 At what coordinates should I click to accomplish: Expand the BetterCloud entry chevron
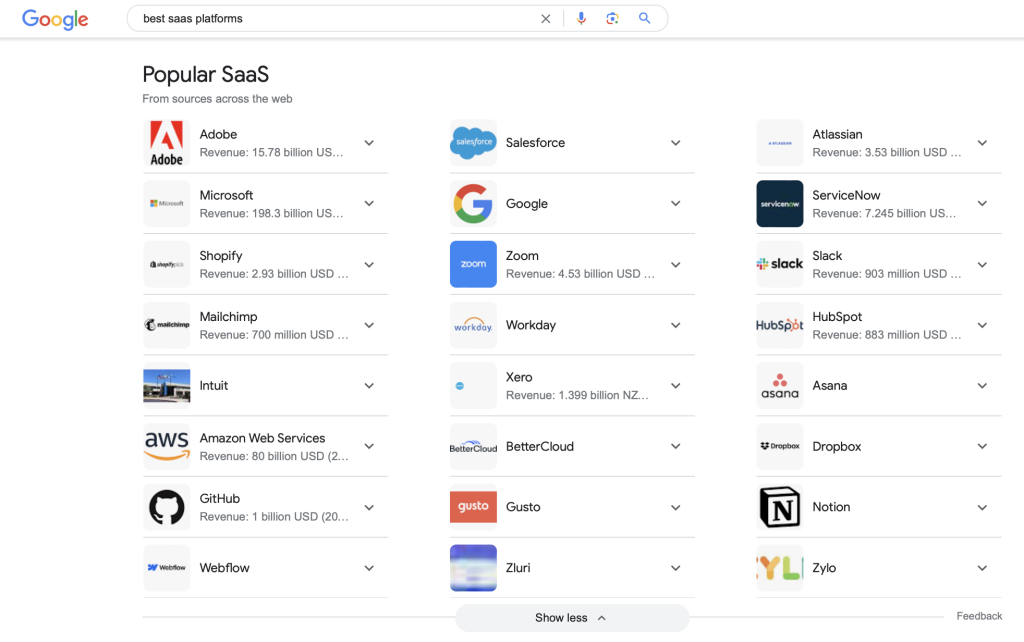pyautogui.click(x=676, y=447)
